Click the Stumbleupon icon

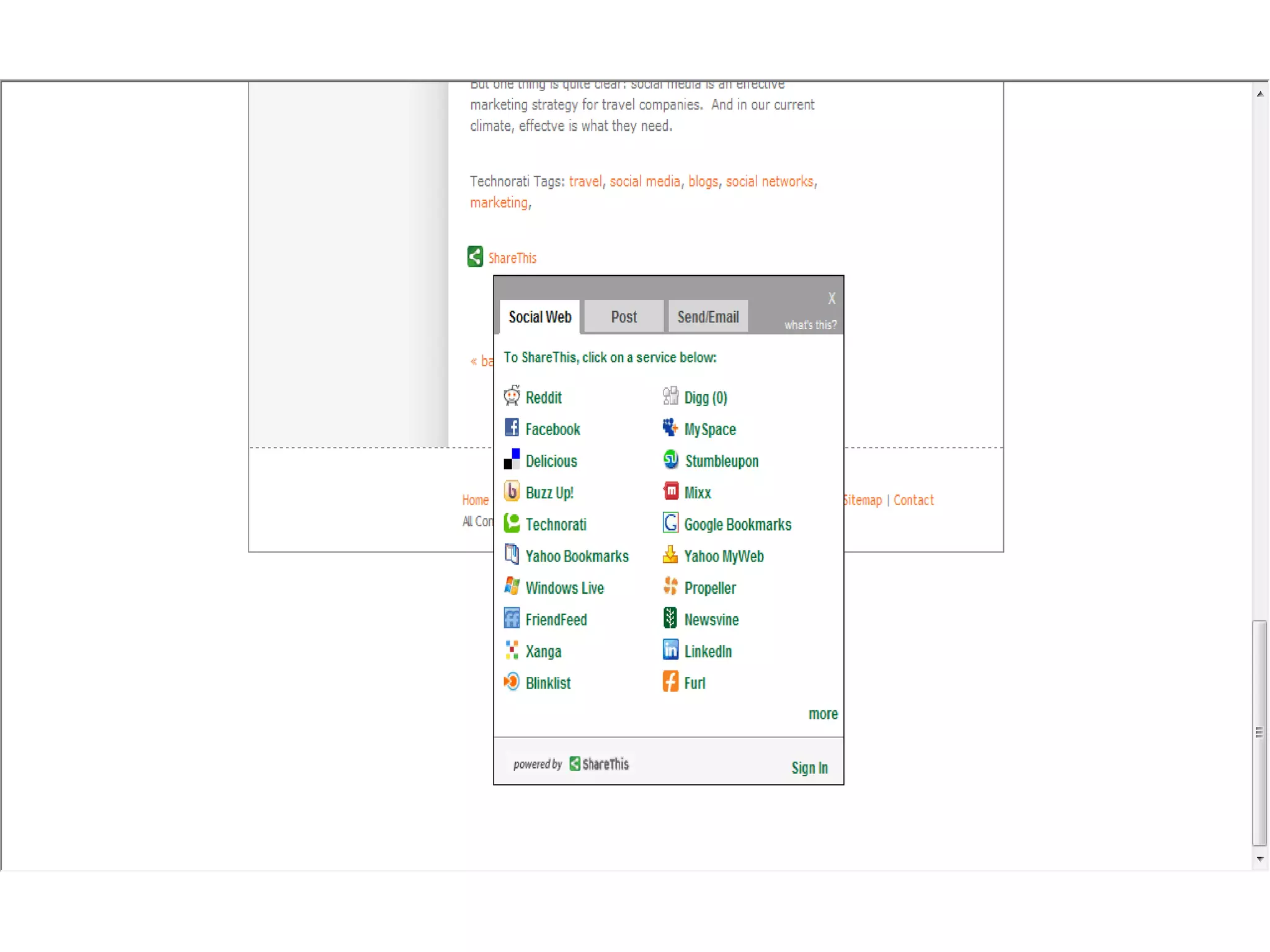pos(670,459)
